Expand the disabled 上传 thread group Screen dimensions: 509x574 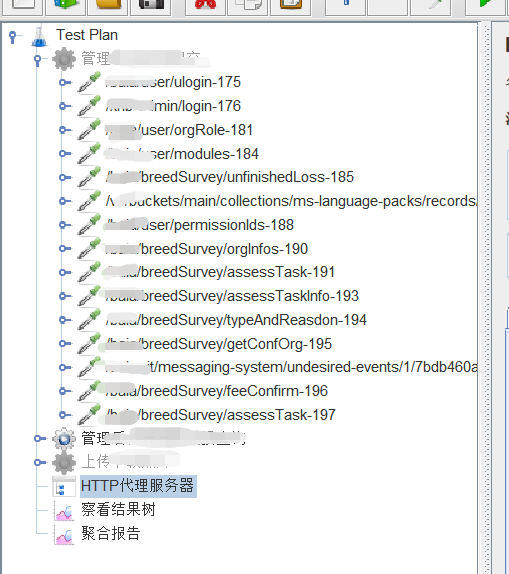click(40, 463)
